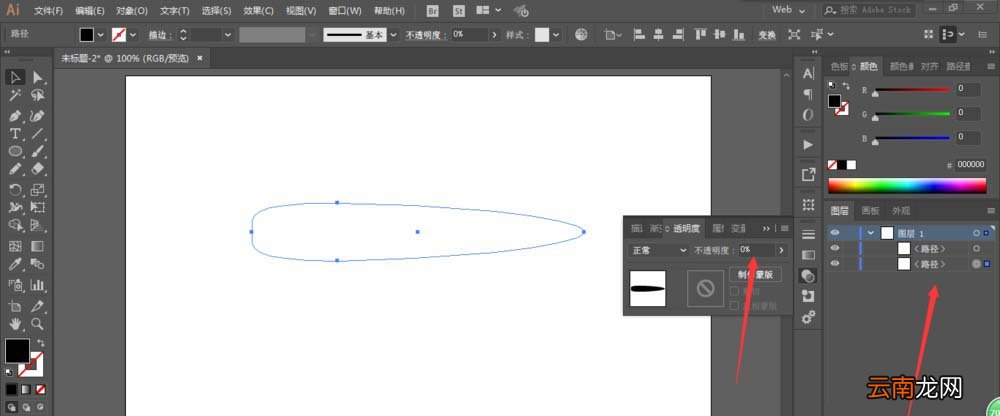
Task: Open the 正常 blend mode dropdown
Action: [658, 250]
